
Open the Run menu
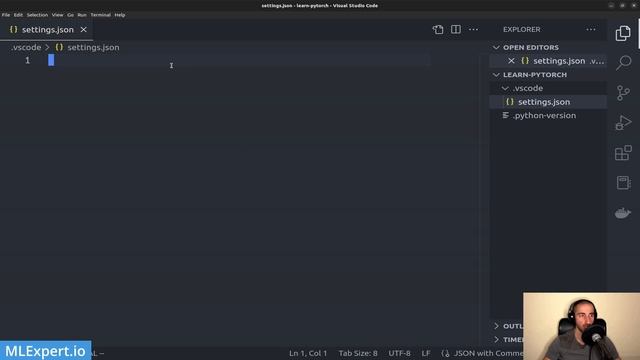point(82,15)
